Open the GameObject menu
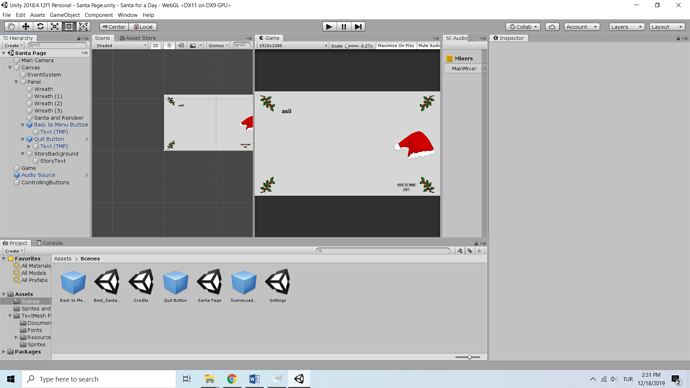 [x=65, y=15]
